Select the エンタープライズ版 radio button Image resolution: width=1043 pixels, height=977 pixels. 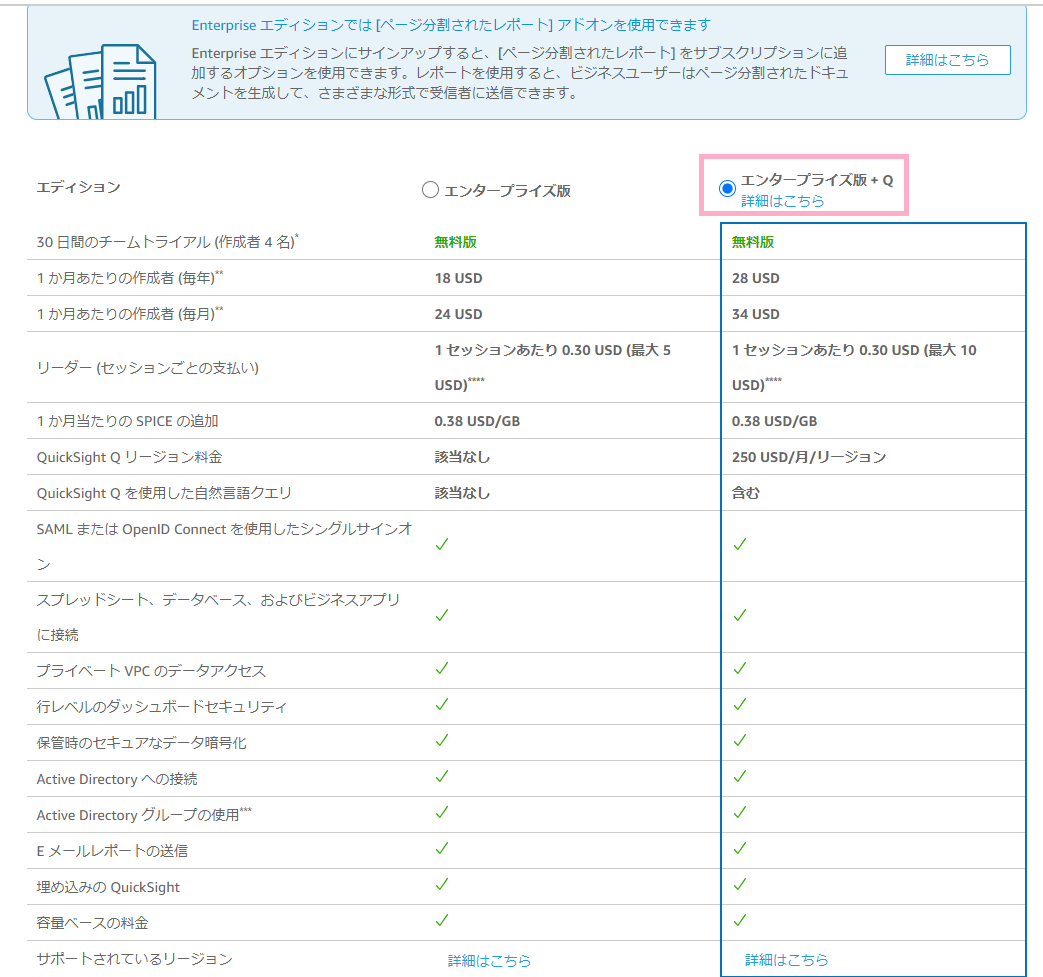(x=430, y=190)
